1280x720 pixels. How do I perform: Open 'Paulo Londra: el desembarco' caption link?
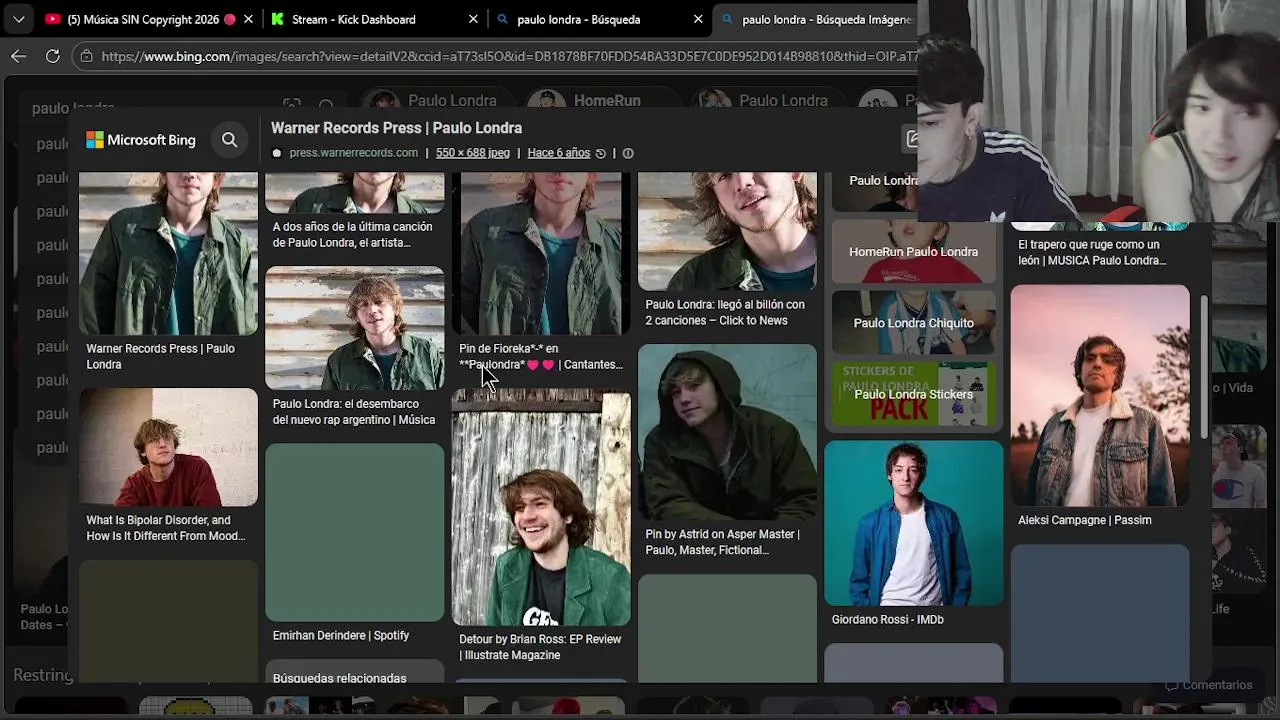click(353, 412)
